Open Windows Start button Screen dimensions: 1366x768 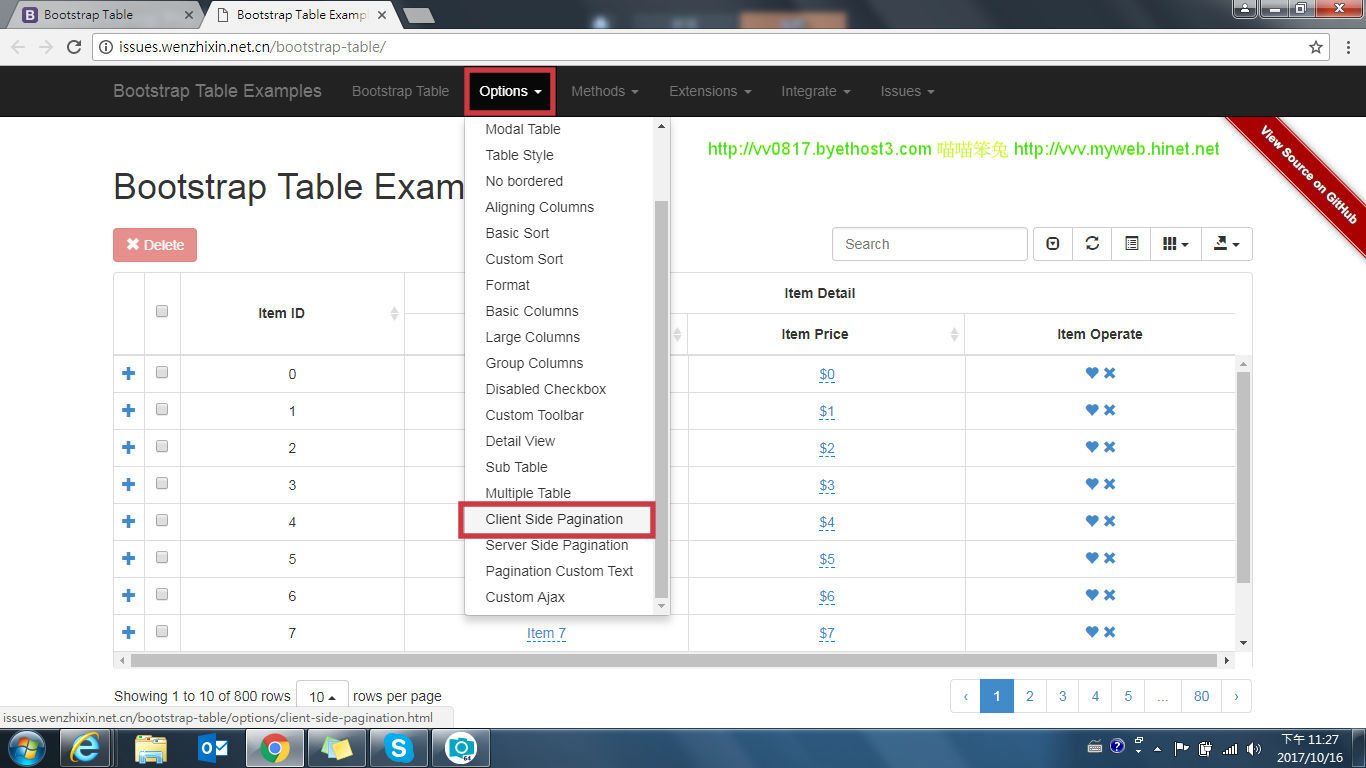(x=26, y=748)
